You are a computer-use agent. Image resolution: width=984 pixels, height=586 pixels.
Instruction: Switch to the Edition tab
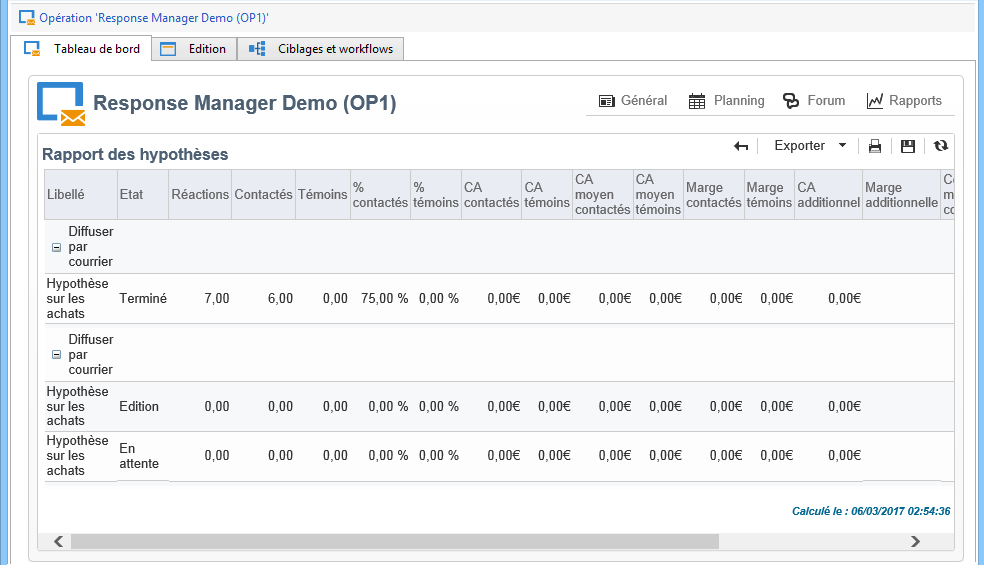click(194, 49)
